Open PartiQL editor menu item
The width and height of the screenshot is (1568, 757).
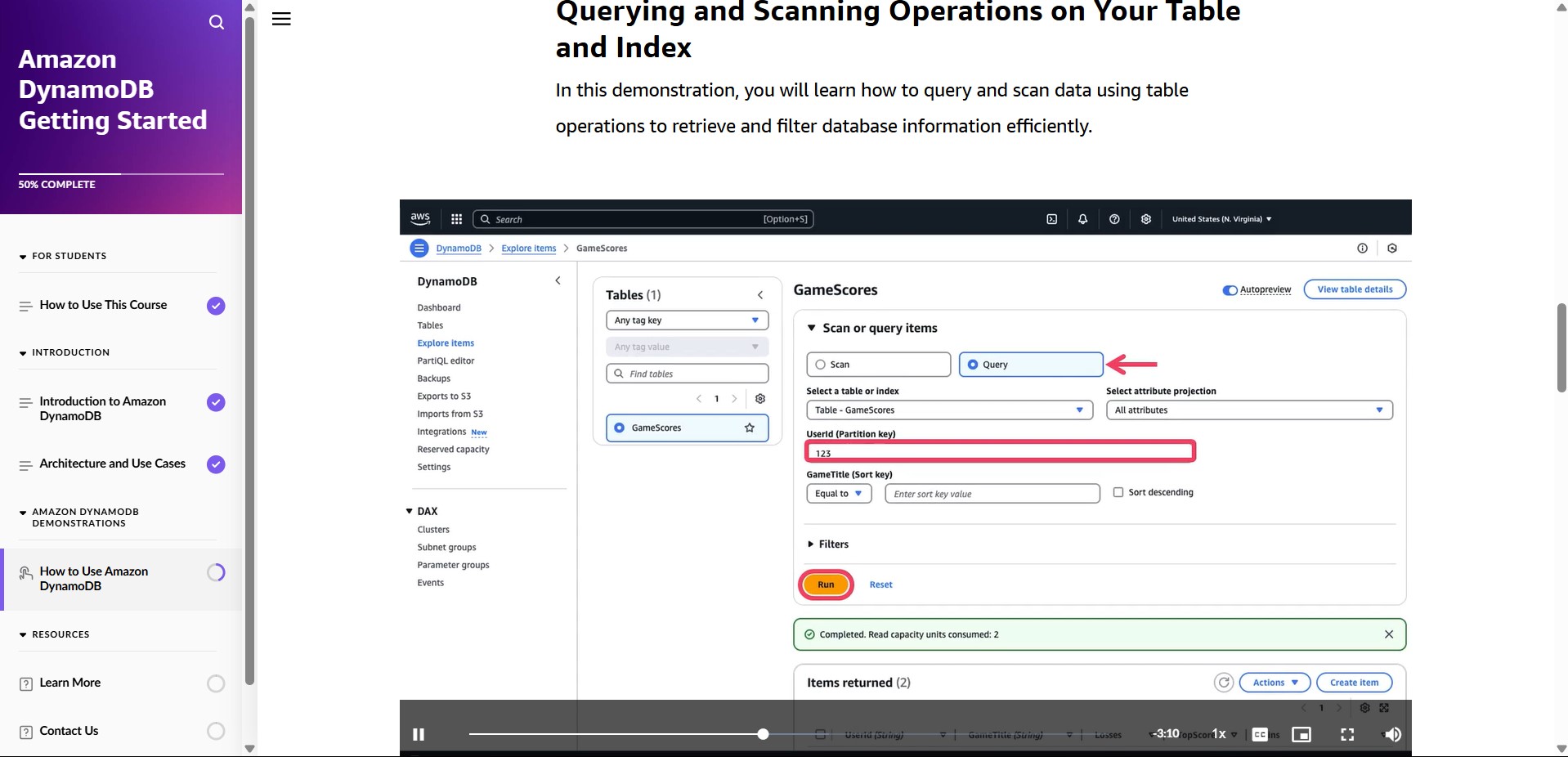(446, 361)
